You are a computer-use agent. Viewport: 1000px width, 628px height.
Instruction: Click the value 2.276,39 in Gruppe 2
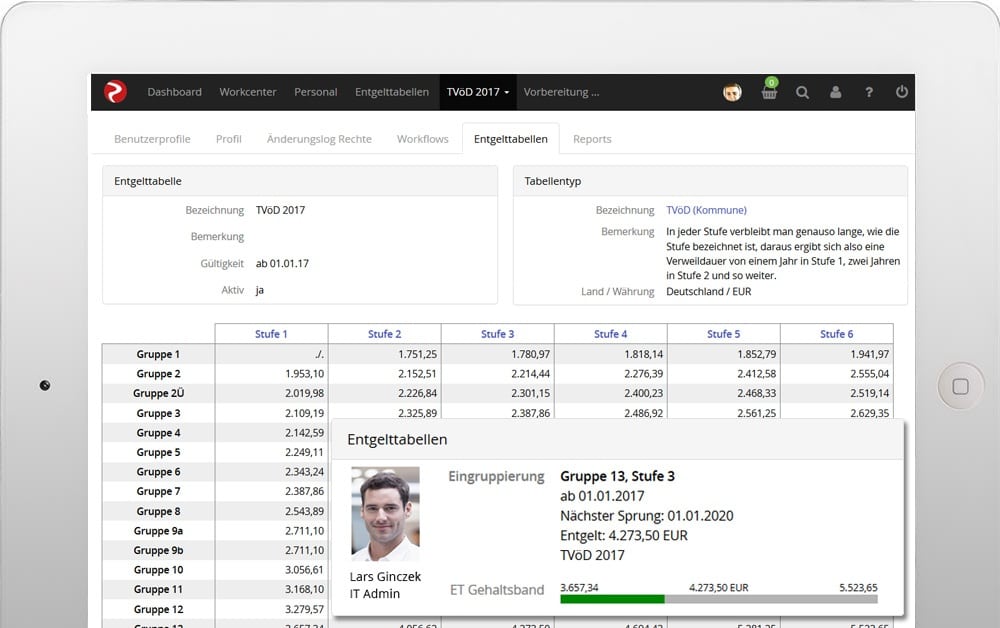click(x=643, y=374)
